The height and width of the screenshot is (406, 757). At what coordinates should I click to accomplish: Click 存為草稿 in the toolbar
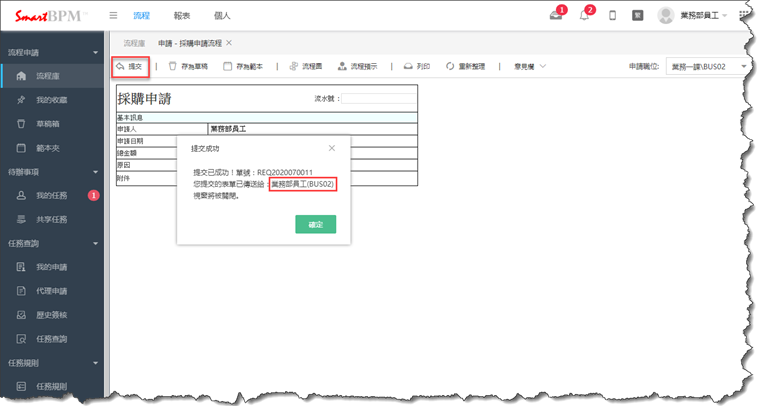pyautogui.click(x=188, y=67)
